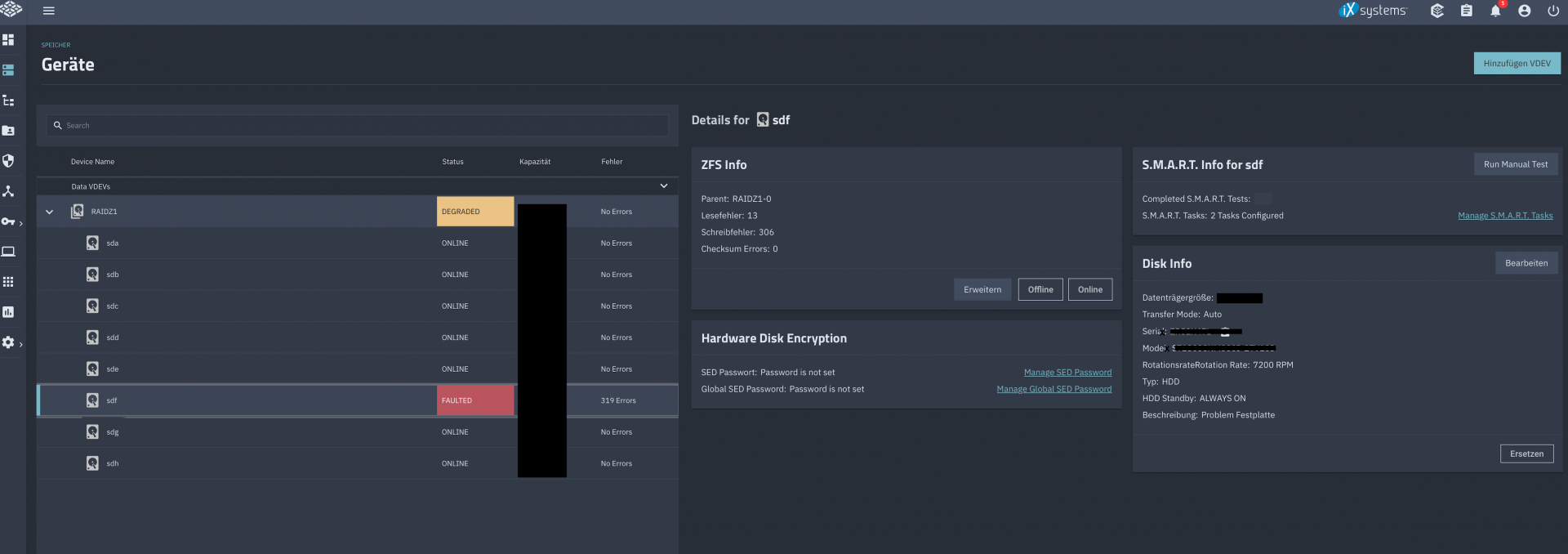Image resolution: width=1568 pixels, height=554 pixels.
Task: Click the 319 Errors cell
Action: 618,400
